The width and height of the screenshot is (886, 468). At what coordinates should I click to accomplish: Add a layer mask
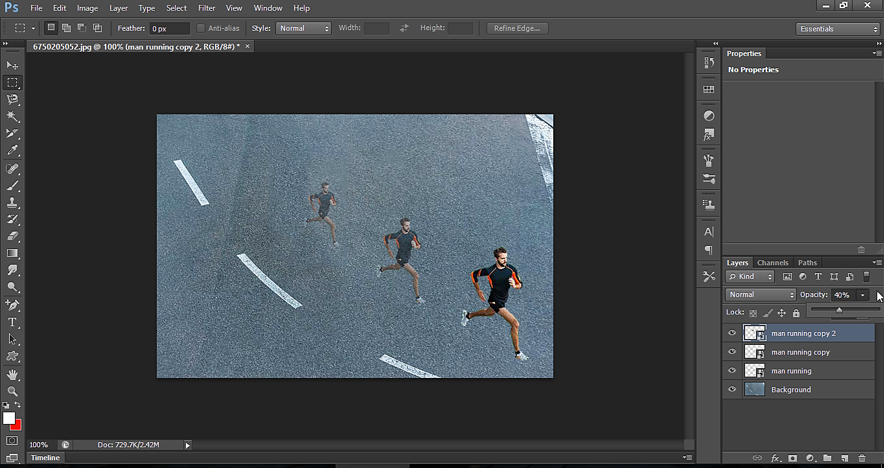click(793, 458)
